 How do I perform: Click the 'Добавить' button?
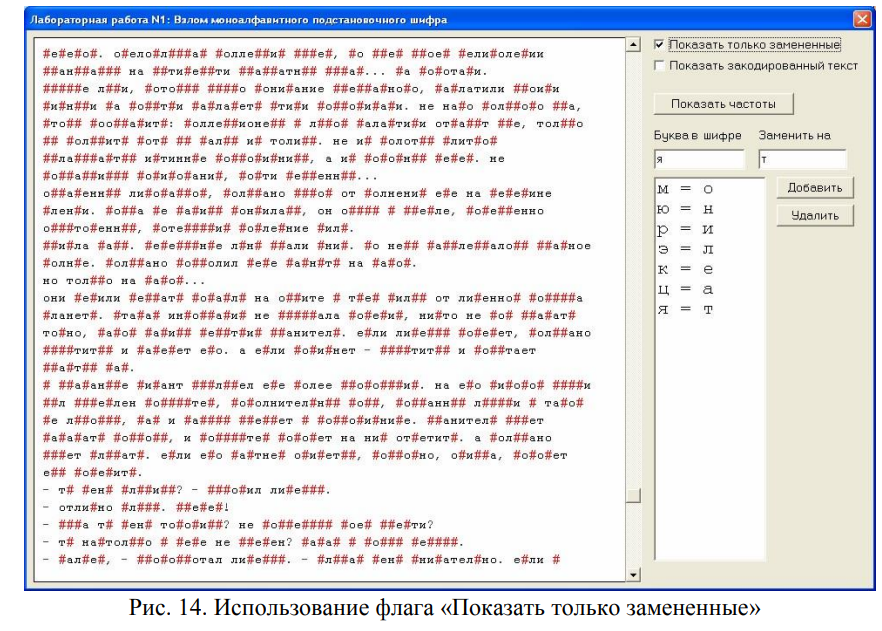814,188
